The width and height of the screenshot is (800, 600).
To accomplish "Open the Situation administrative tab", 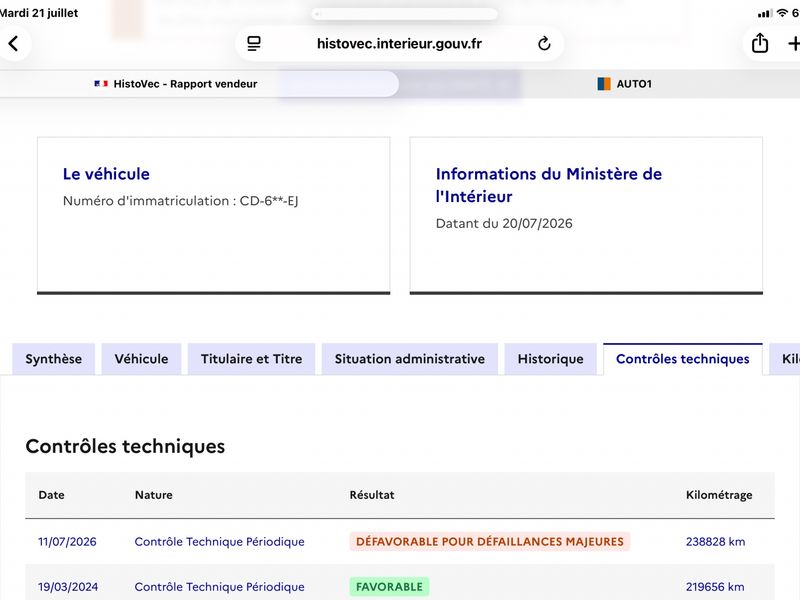I will click(410, 359).
